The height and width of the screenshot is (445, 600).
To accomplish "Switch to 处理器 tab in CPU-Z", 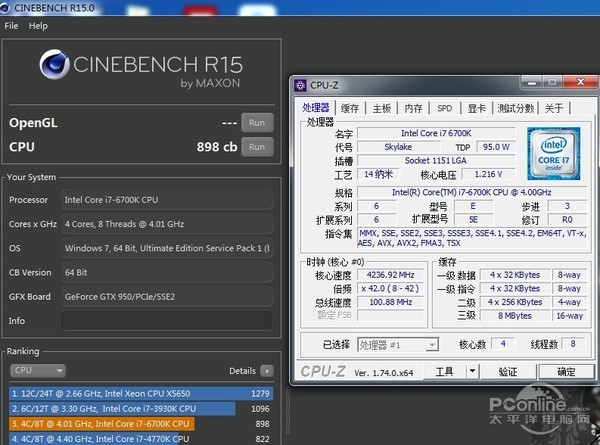I will [x=316, y=108].
